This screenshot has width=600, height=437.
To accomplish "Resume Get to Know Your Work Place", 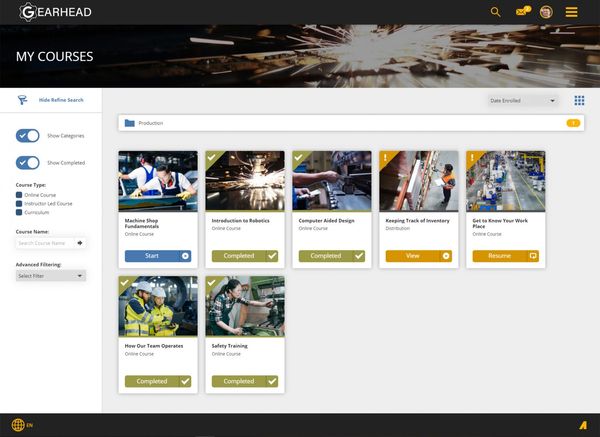I will [x=505, y=256].
